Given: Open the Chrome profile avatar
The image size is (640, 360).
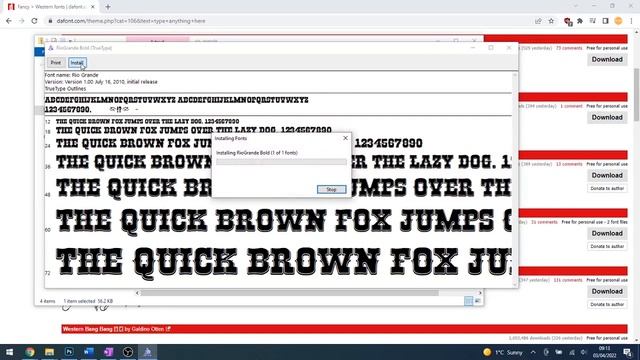Looking at the screenshot, I should click(618, 21).
